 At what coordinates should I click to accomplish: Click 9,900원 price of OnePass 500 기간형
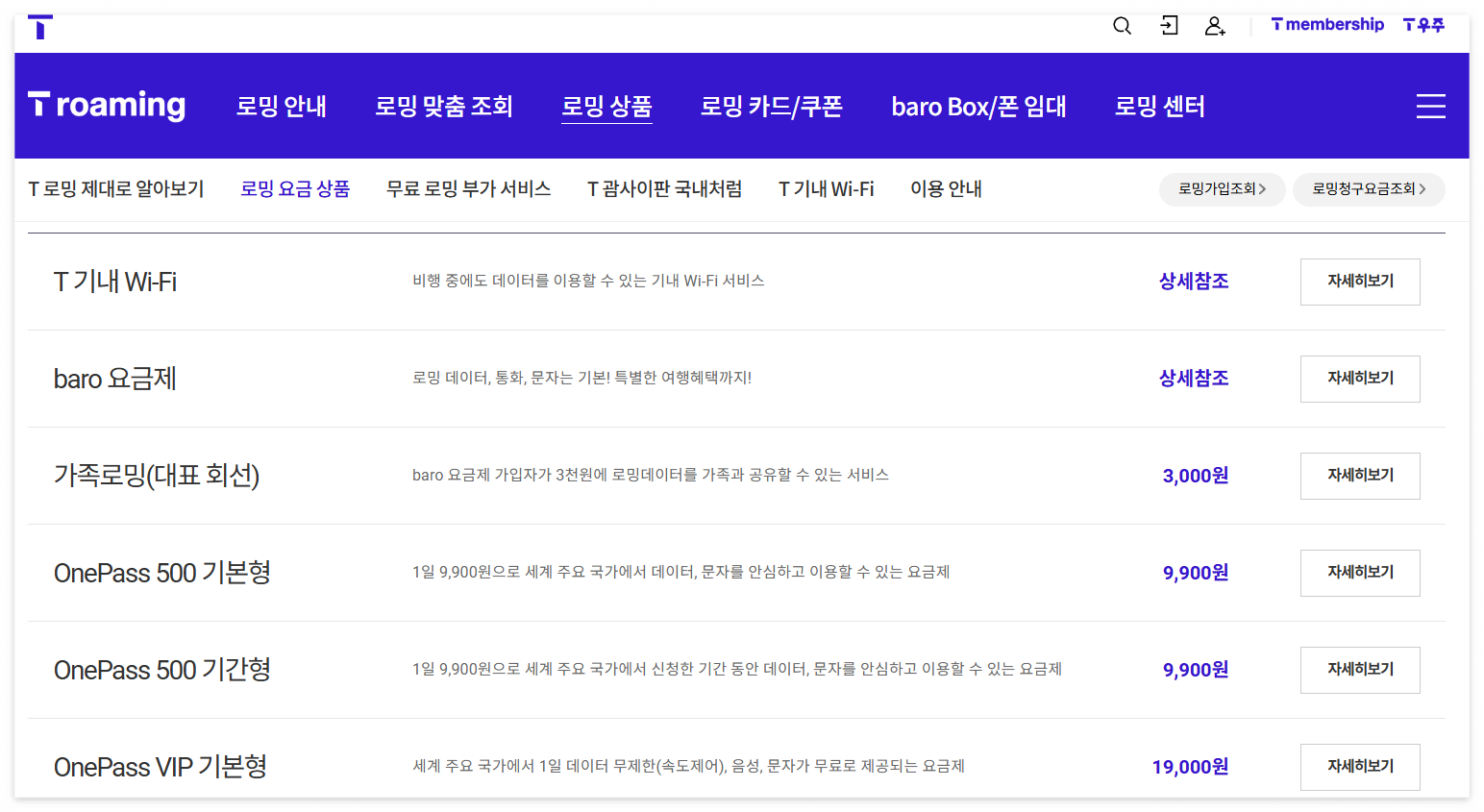[1196, 670]
